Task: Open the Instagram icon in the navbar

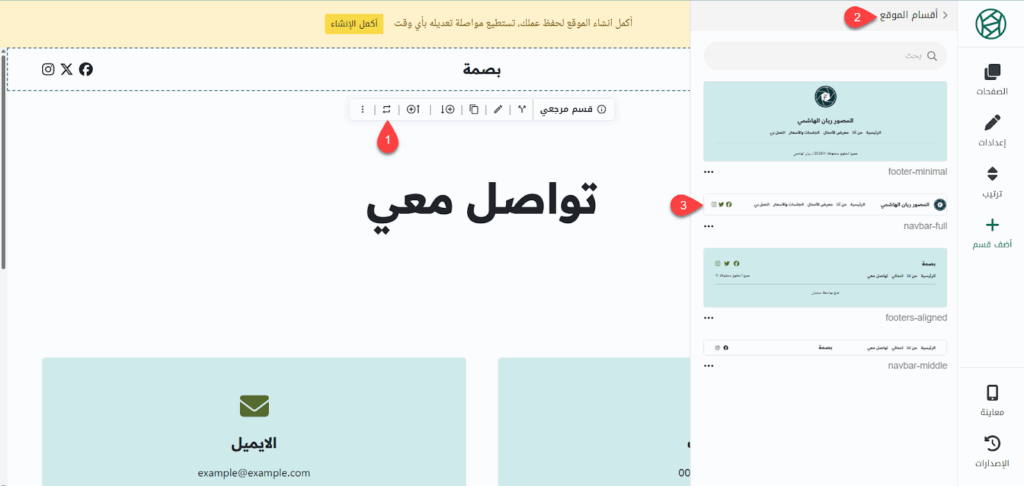Action: coord(48,69)
